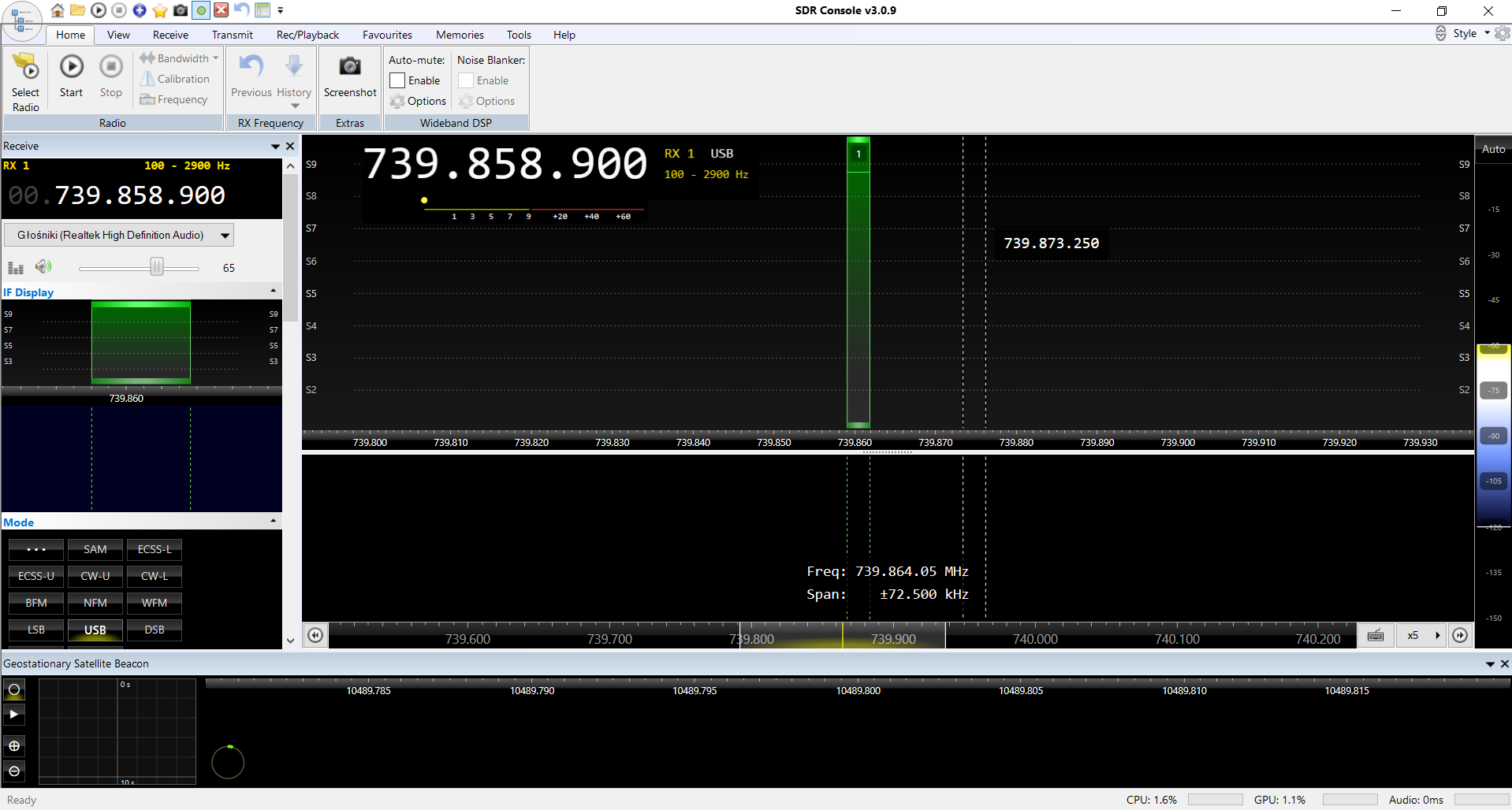Expand the History dropdown arrow
This screenshot has width=1512, height=810.
click(x=295, y=106)
